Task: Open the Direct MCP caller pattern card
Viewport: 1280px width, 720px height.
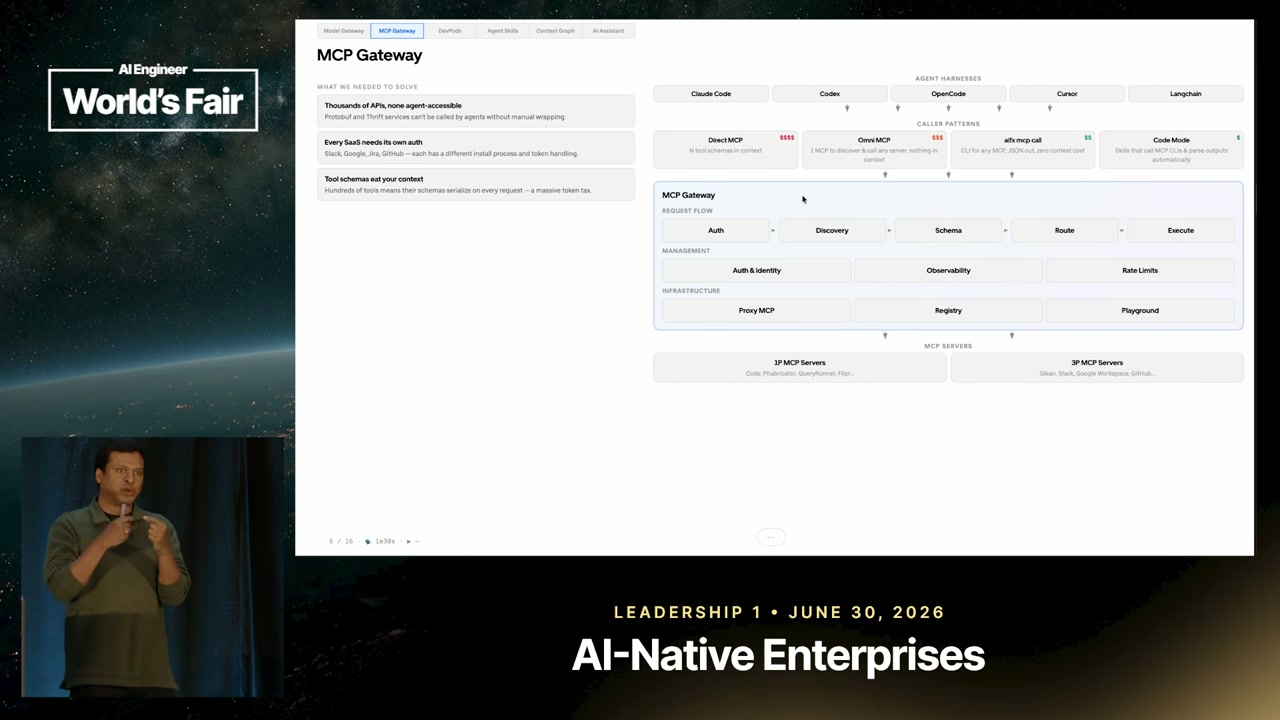Action: pyautogui.click(x=725, y=148)
